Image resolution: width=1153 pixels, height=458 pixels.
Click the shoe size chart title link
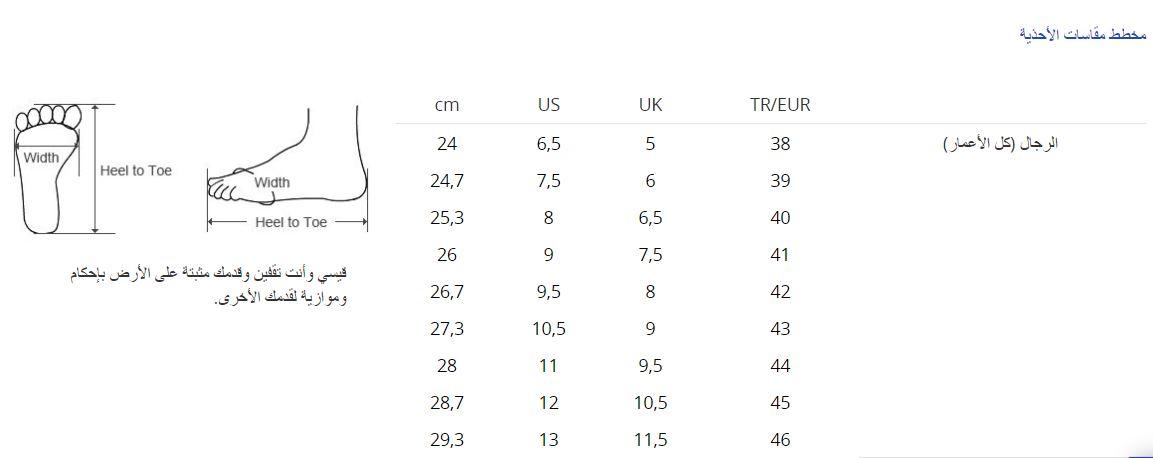(1082, 34)
